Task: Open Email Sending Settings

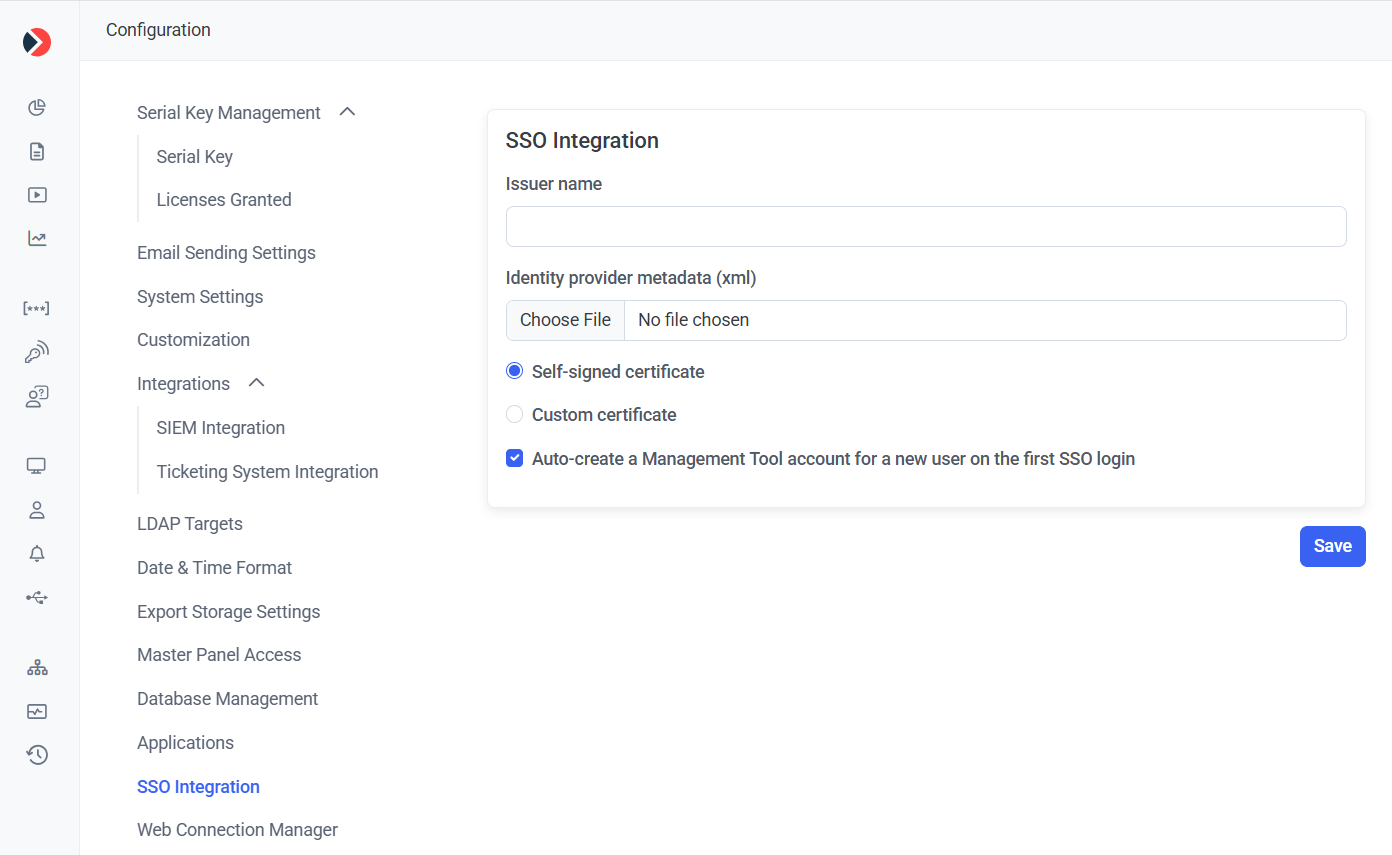Action: pyautogui.click(x=226, y=253)
